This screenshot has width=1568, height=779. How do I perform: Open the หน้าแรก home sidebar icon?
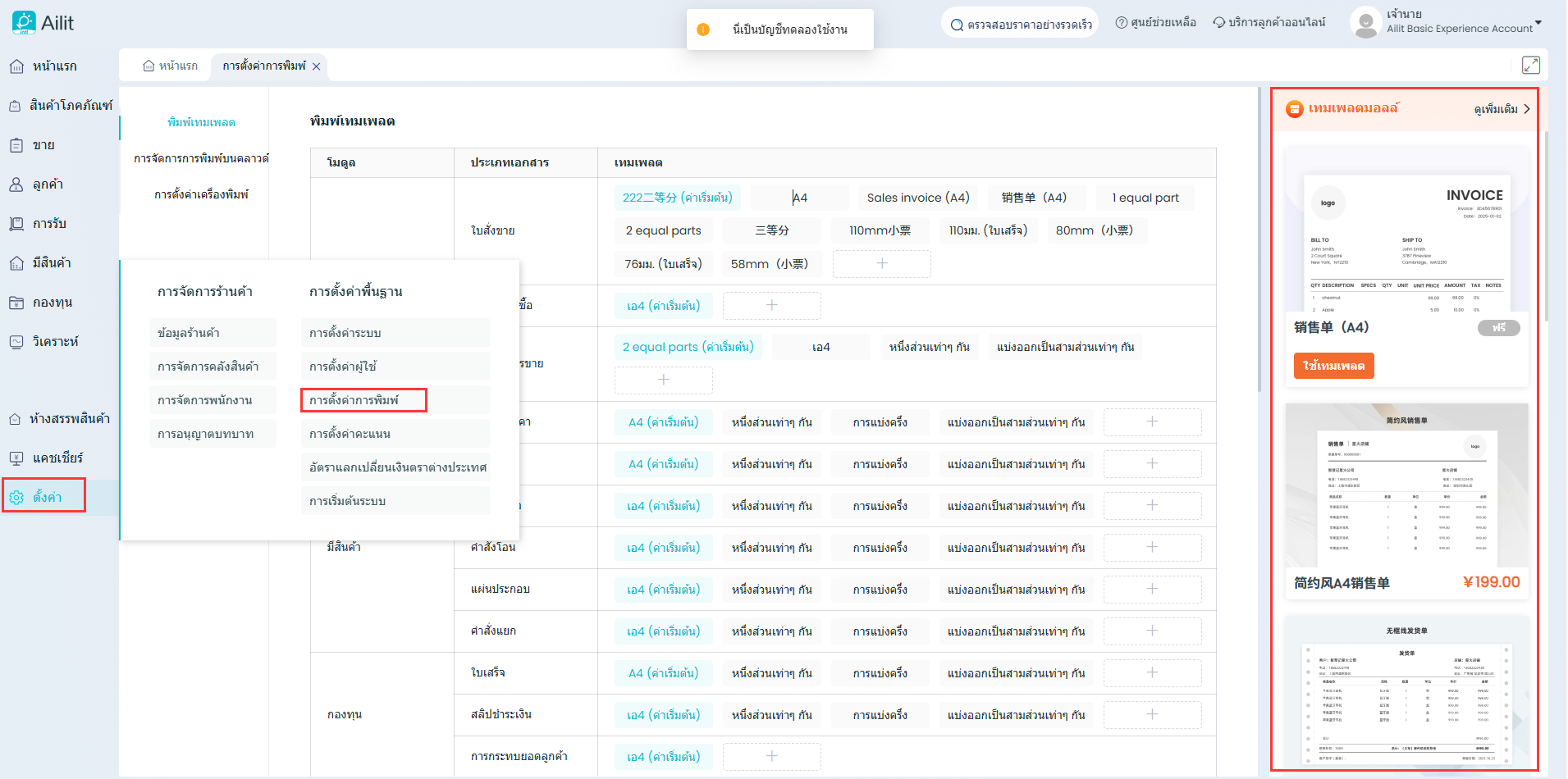click(16, 66)
